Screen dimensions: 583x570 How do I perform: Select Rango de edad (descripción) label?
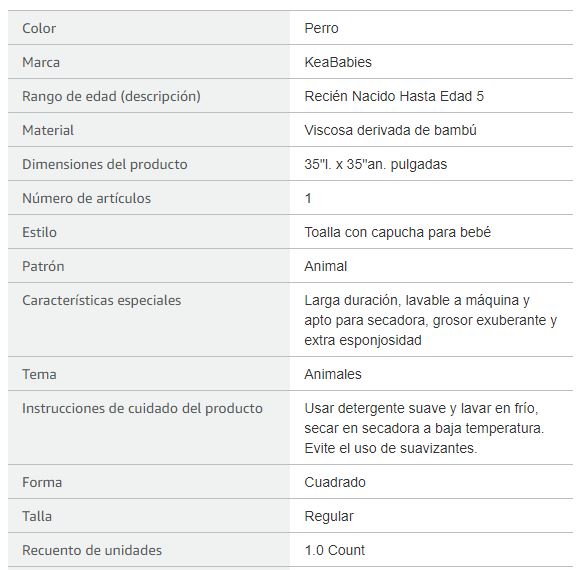coord(111,96)
